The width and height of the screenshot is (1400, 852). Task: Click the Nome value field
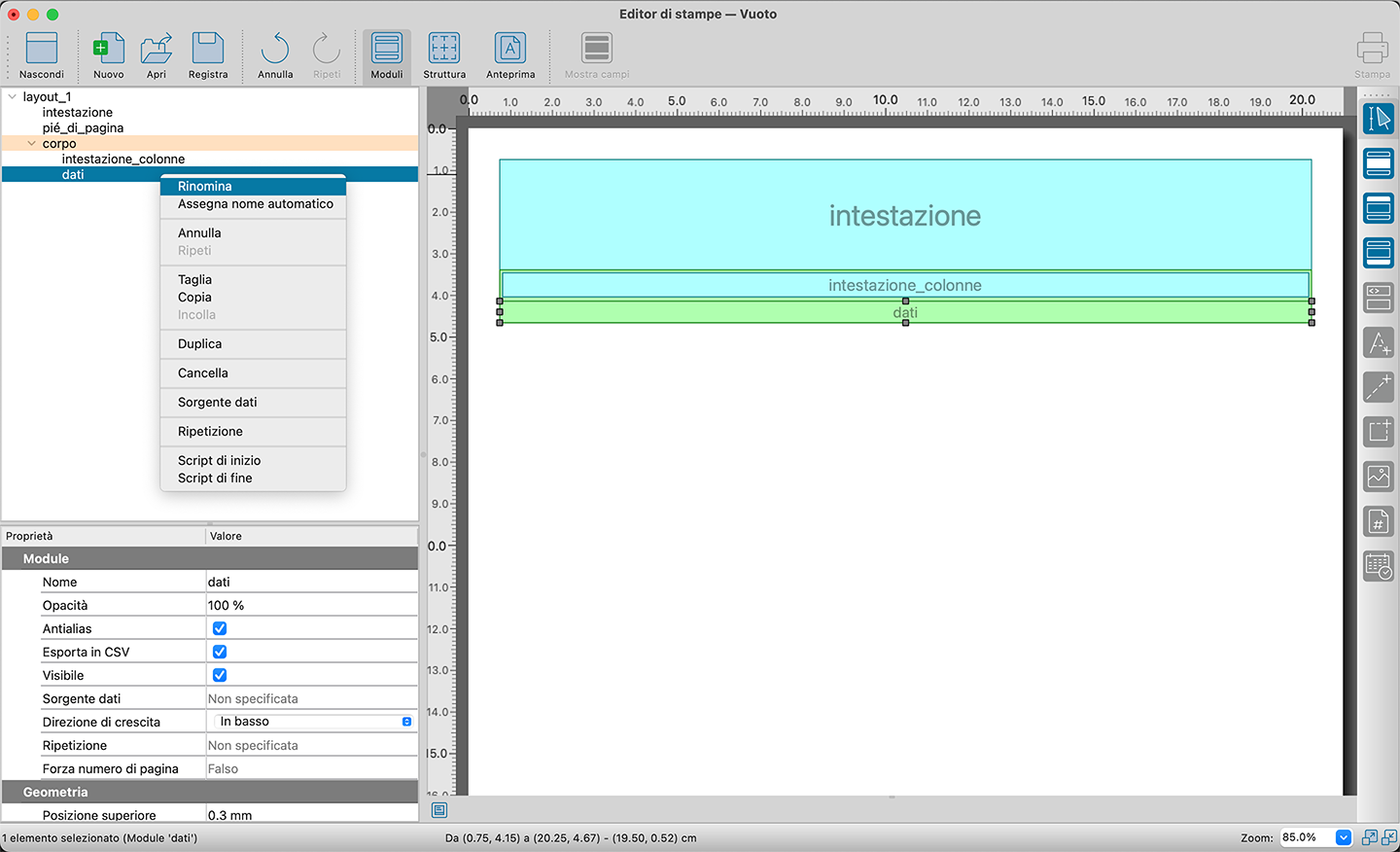click(x=311, y=582)
